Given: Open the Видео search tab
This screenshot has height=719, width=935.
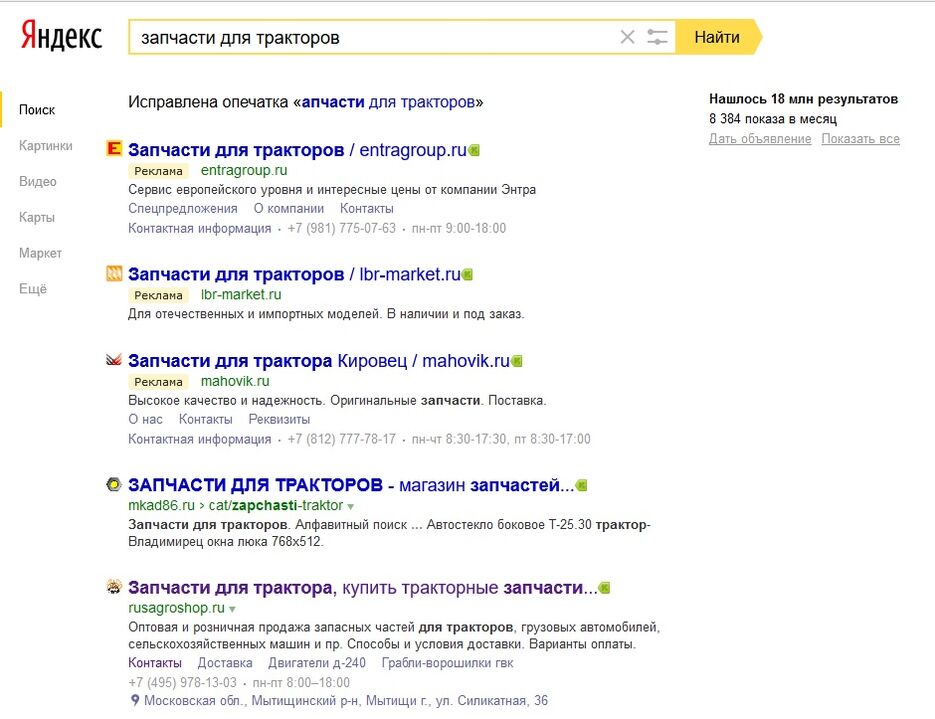Looking at the screenshot, I should click(x=38, y=181).
